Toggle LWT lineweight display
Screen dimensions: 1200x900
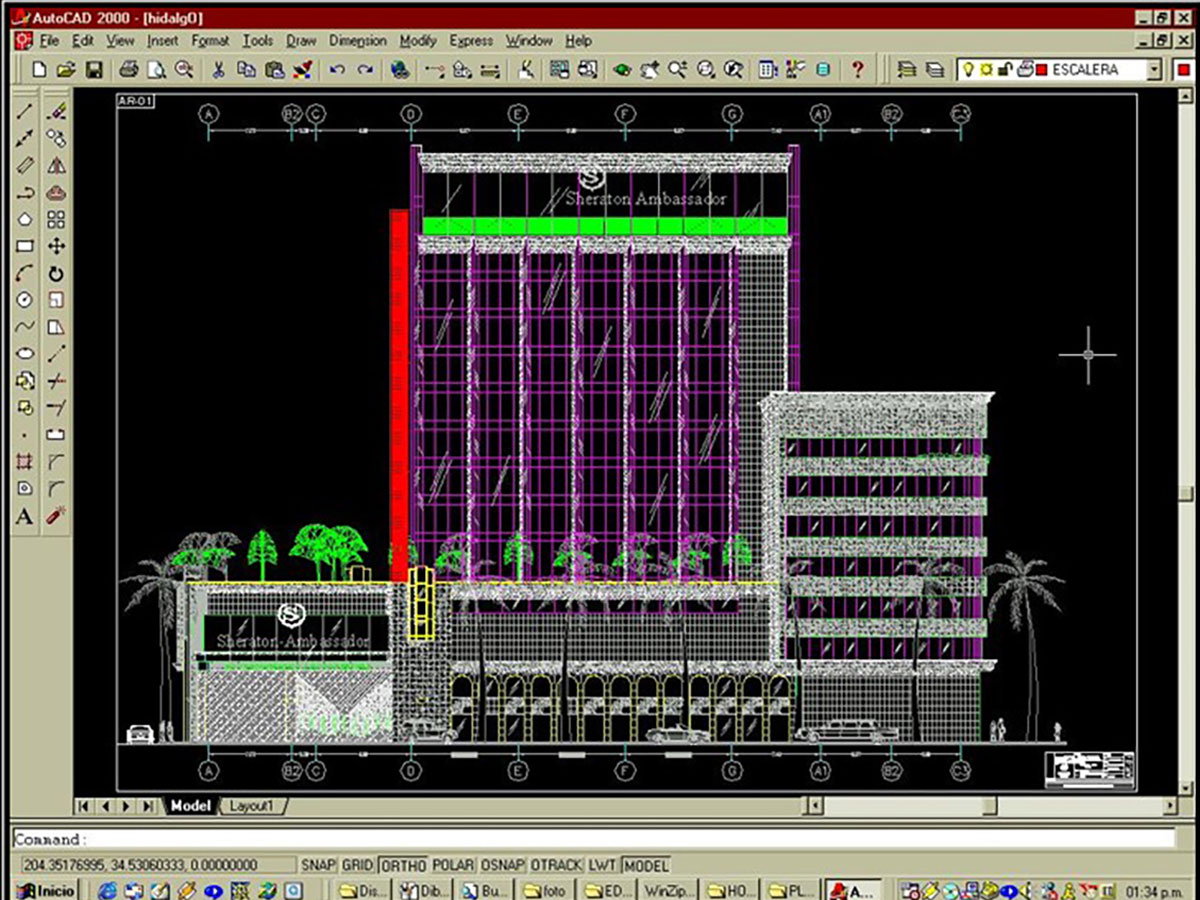(602, 865)
